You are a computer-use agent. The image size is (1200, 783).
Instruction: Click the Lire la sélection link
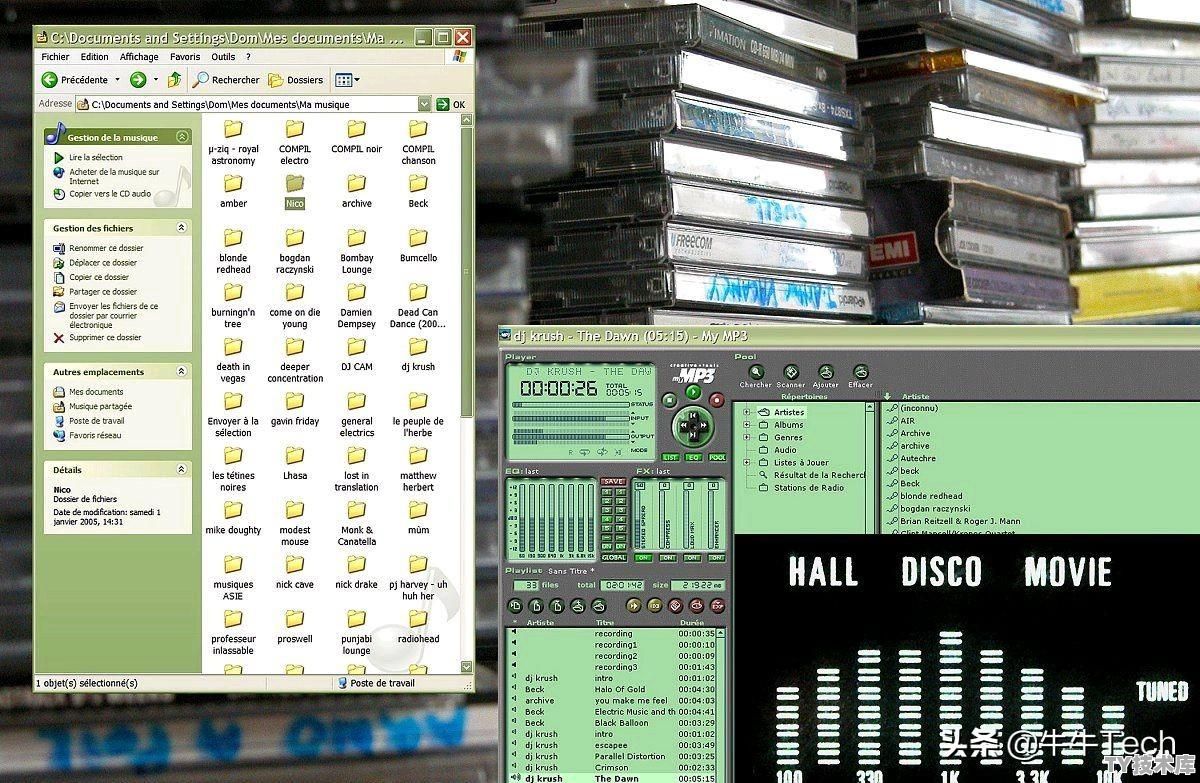click(88, 157)
